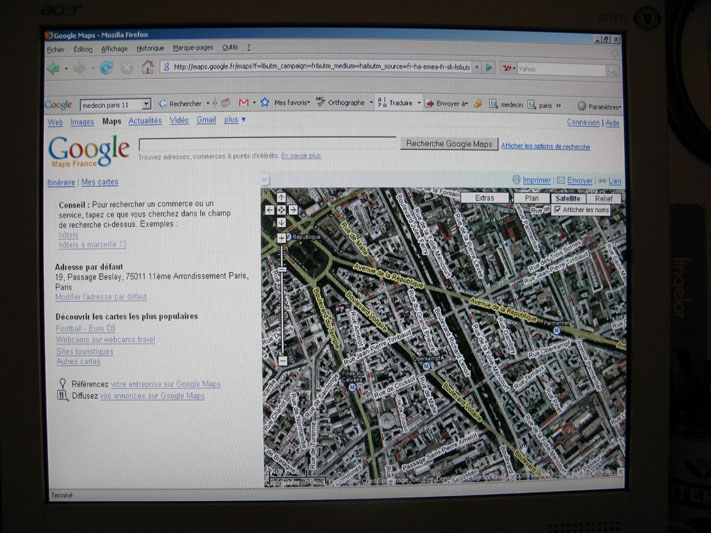
Task: Open the Images link in Google navigation
Action: coord(82,122)
